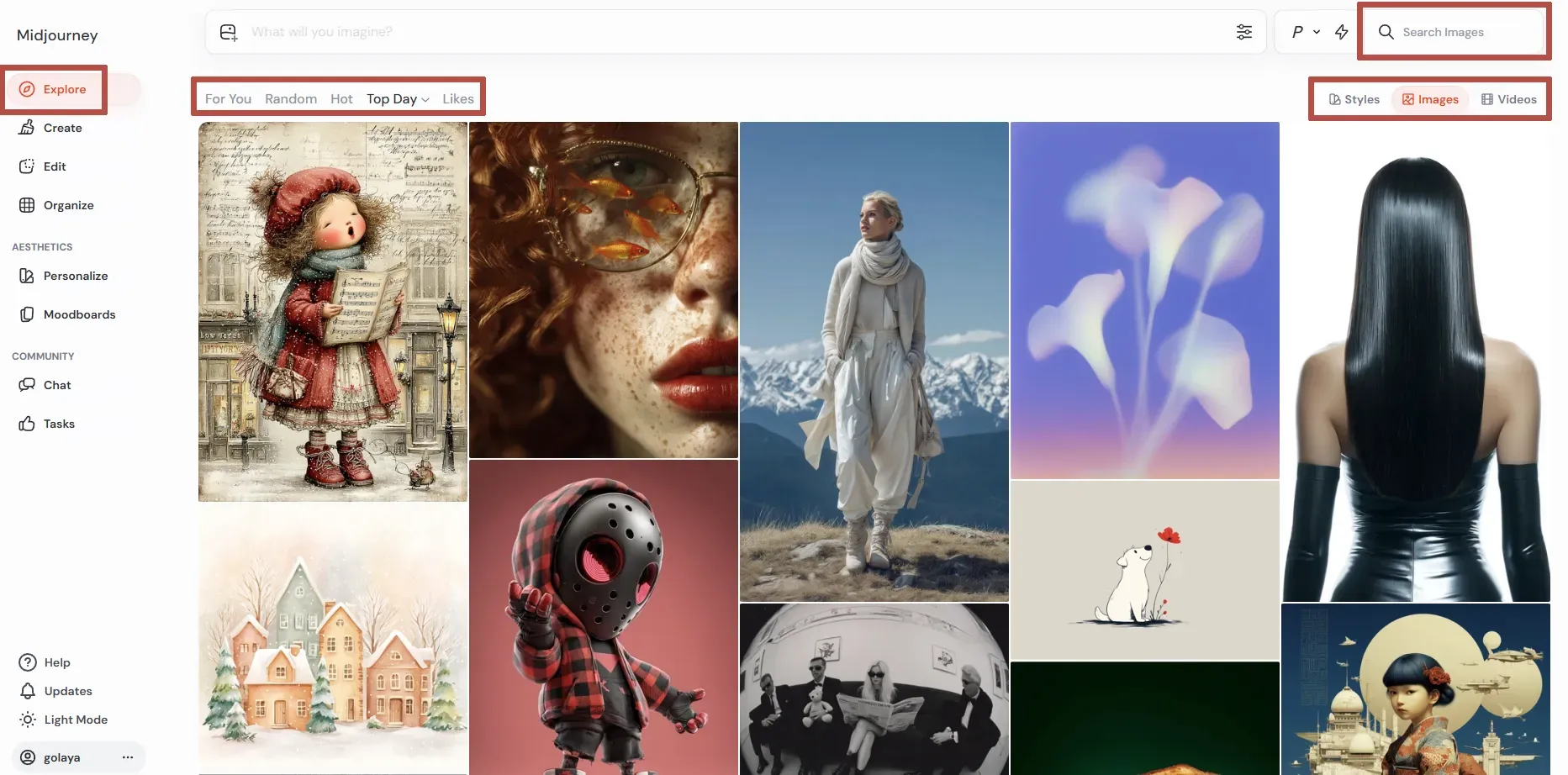Open Moodboards from the Aesthetics section
The height and width of the screenshot is (775, 1568).
(x=79, y=314)
